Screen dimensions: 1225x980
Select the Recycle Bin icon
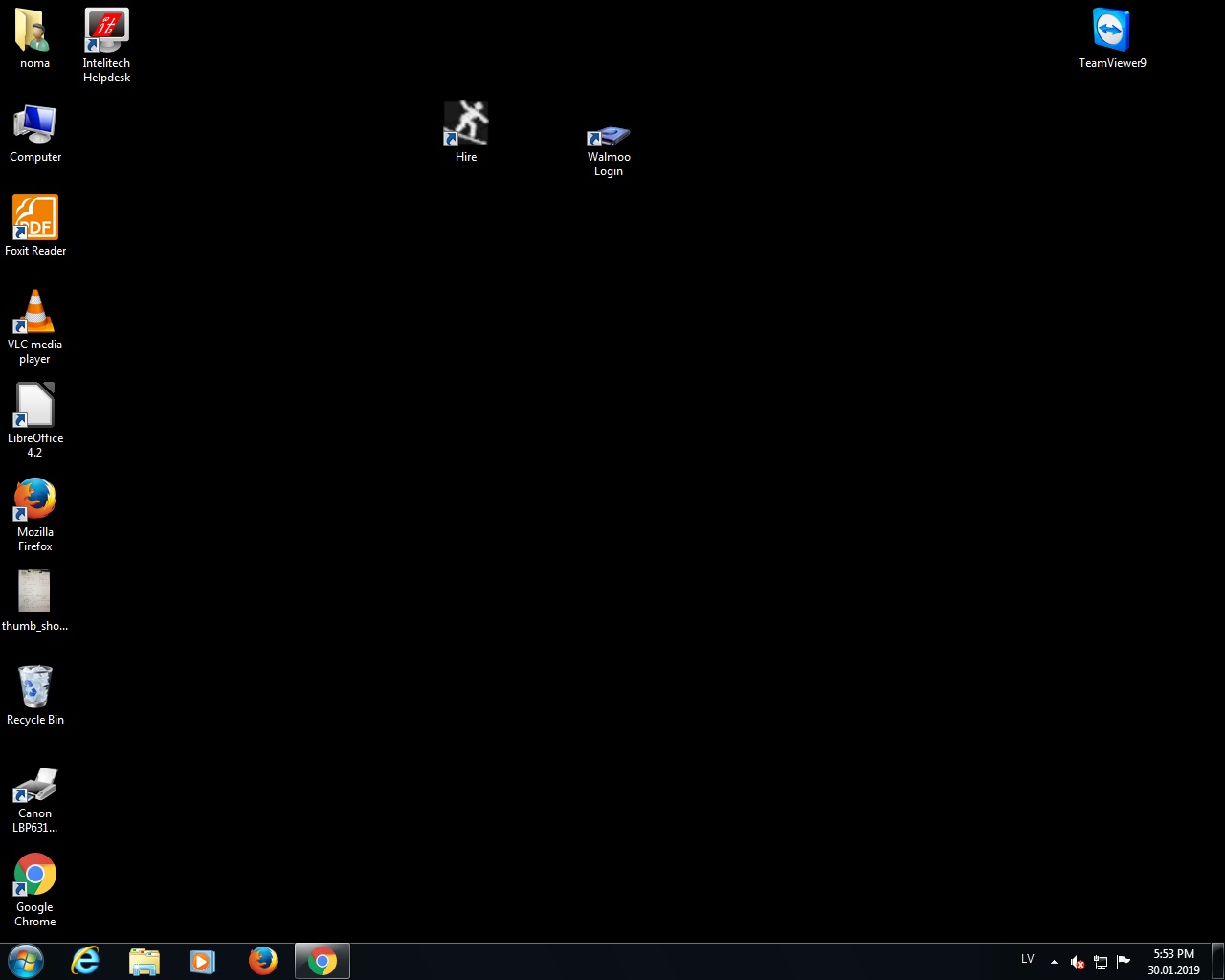coord(35,696)
